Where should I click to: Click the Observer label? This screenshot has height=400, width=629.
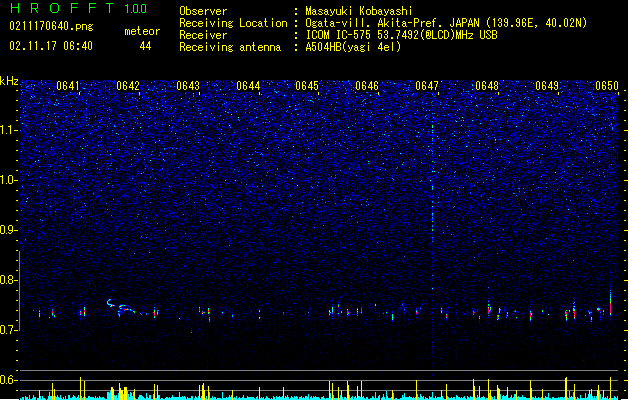tap(203, 11)
